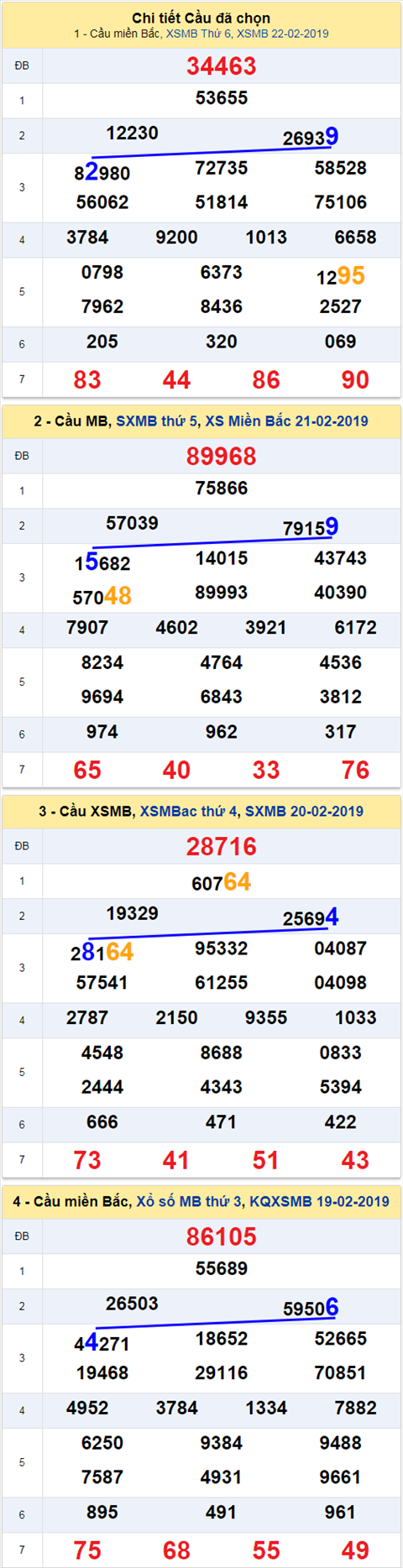Click number 59506 with blue last digit
The width and height of the screenshot is (403, 1568).
[x=311, y=1308]
